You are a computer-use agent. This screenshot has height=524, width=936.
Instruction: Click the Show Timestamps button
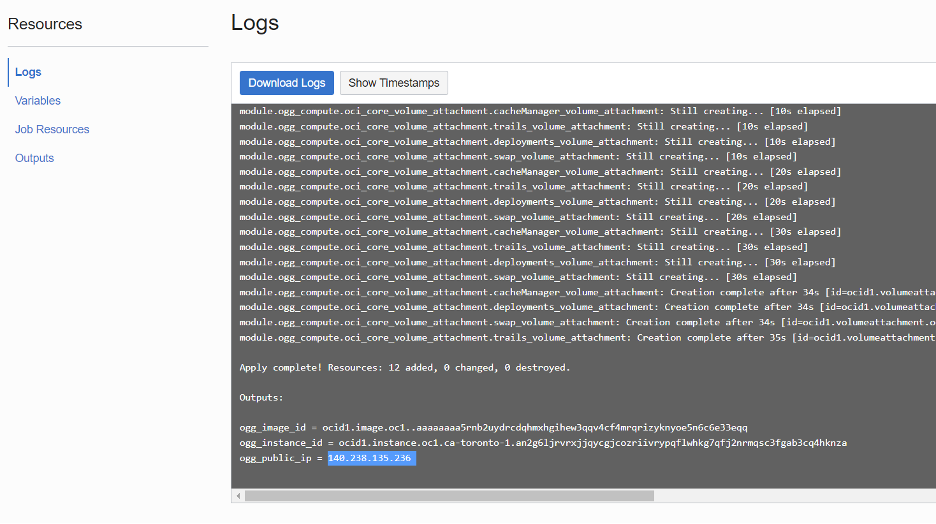[x=394, y=83]
